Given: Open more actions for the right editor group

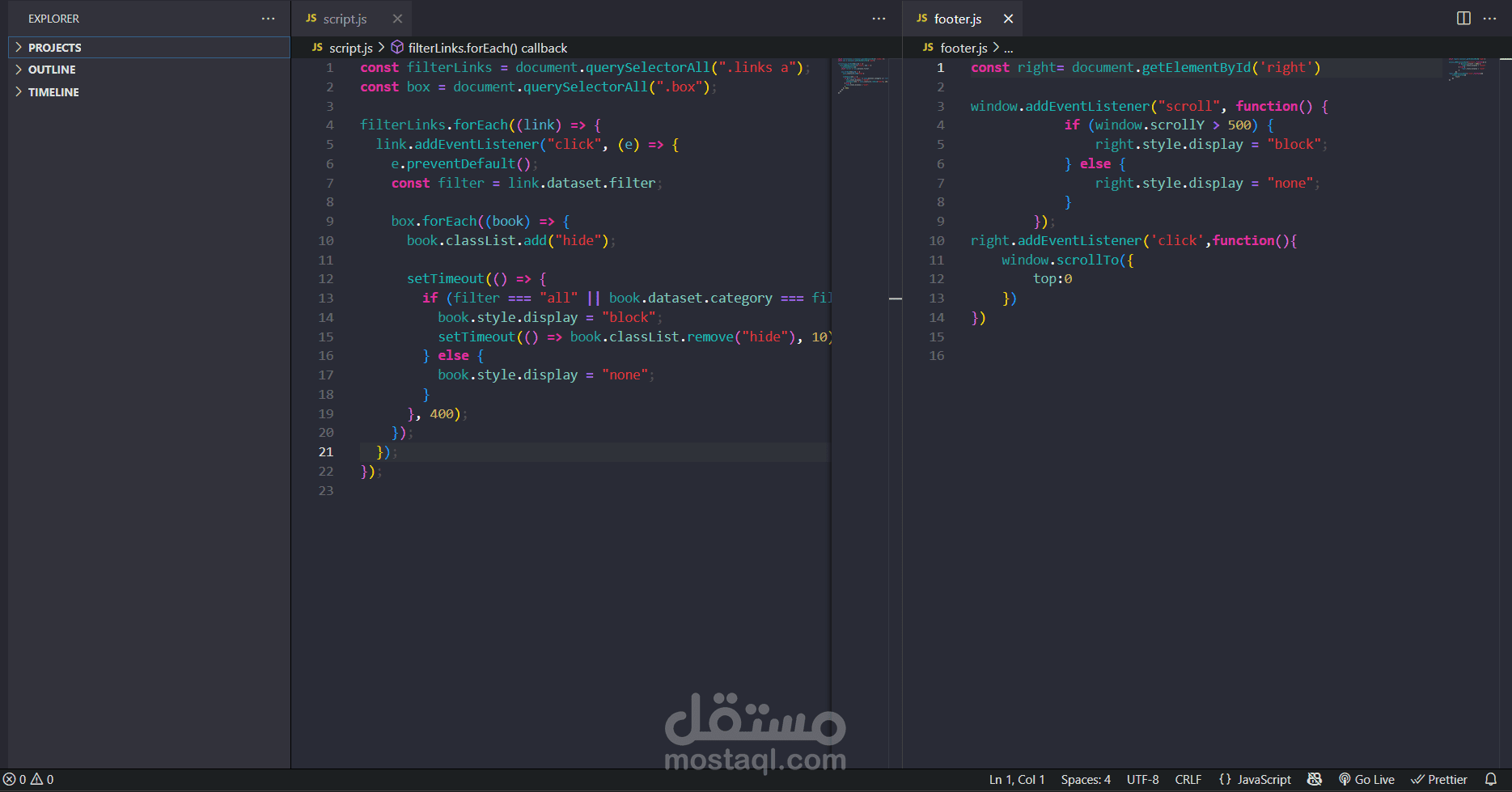Looking at the screenshot, I should coord(1489,19).
